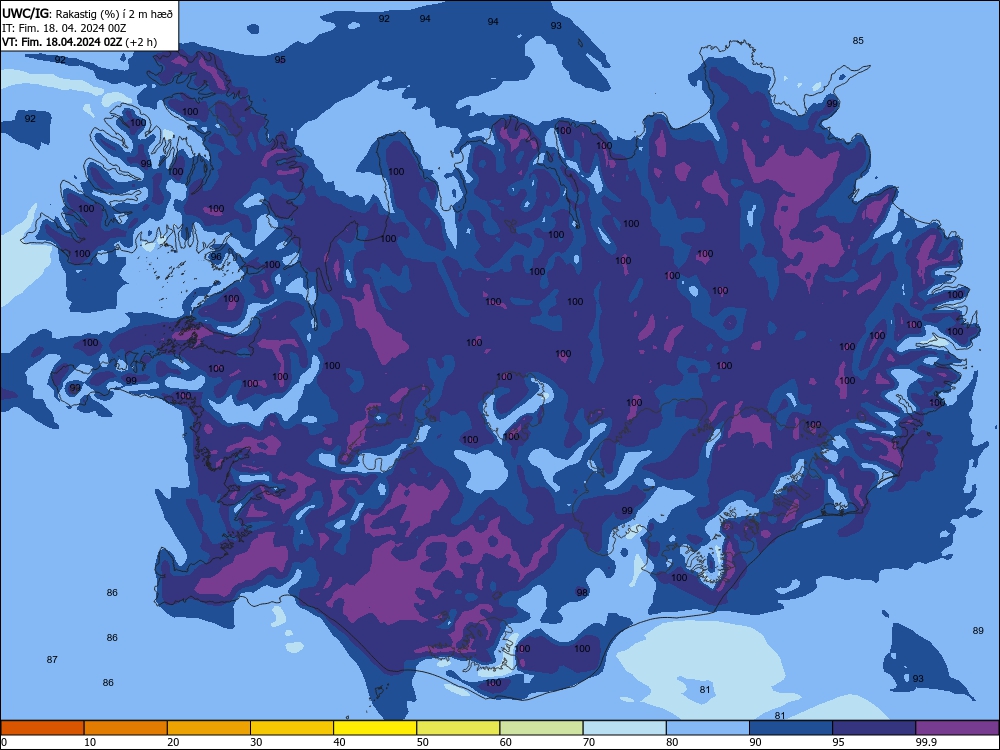Viewport: 1000px width, 750px height.
Task: Click the legend label '50'
Action: (422, 742)
